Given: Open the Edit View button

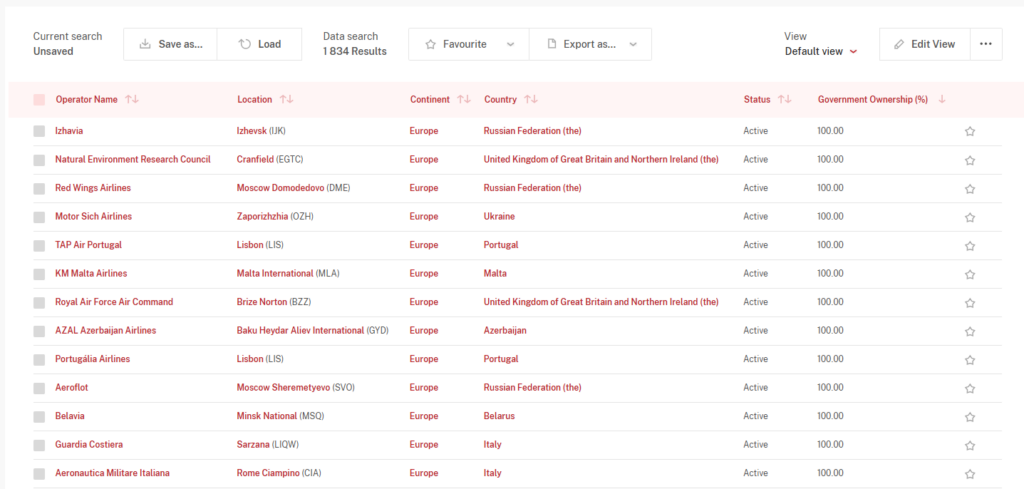Looking at the screenshot, I should tap(925, 44).
